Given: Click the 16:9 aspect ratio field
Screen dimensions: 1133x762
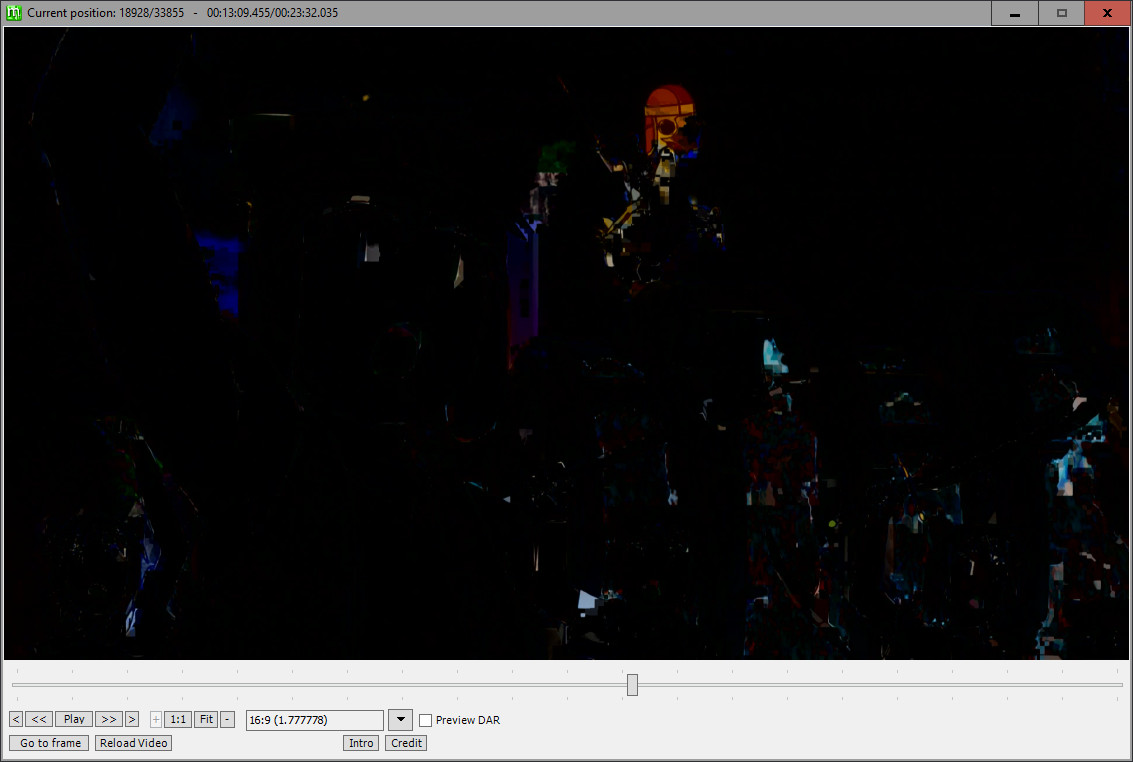Looking at the screenshot, I should tap(314, 720).
